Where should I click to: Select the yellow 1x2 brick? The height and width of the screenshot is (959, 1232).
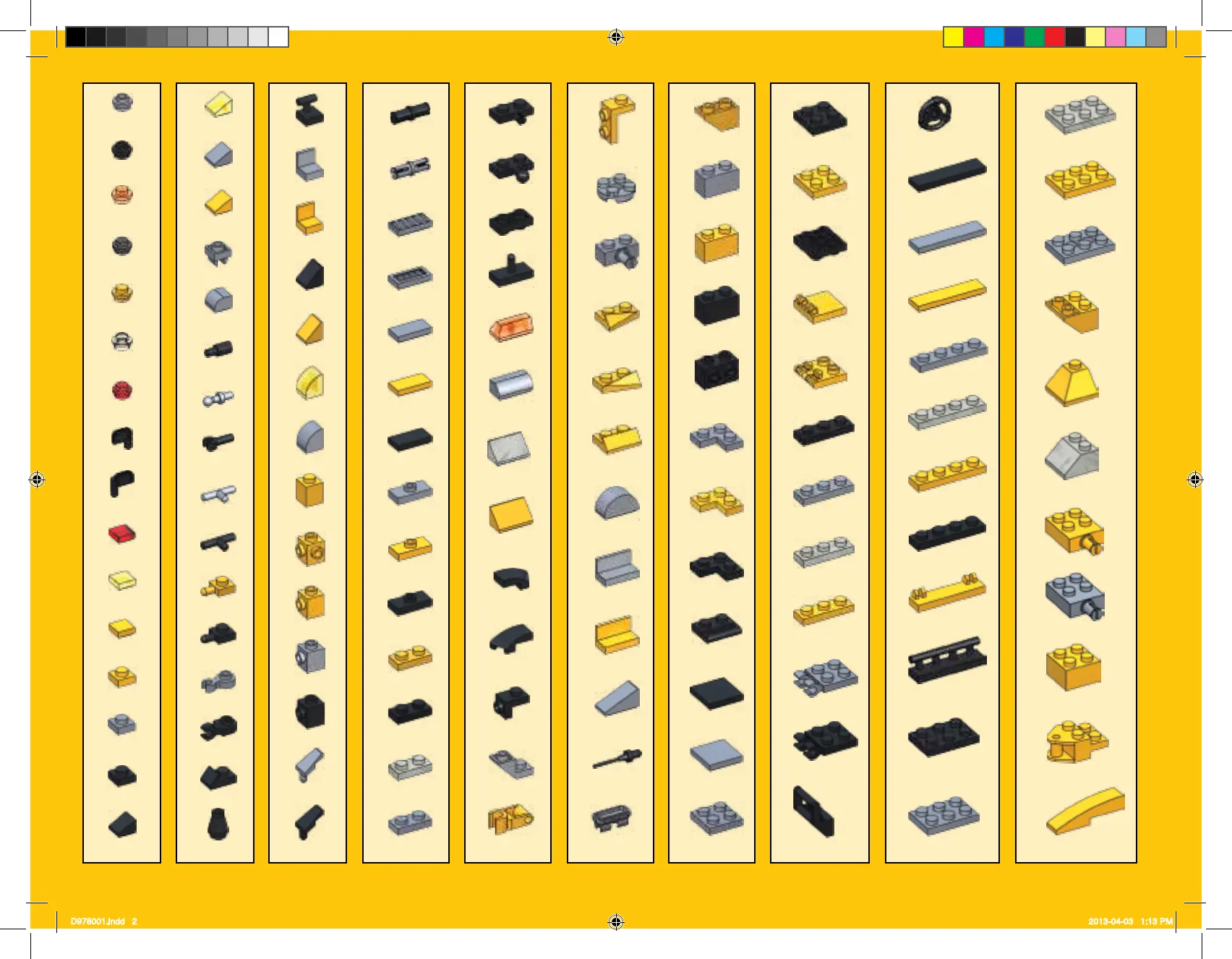(716, 244)
